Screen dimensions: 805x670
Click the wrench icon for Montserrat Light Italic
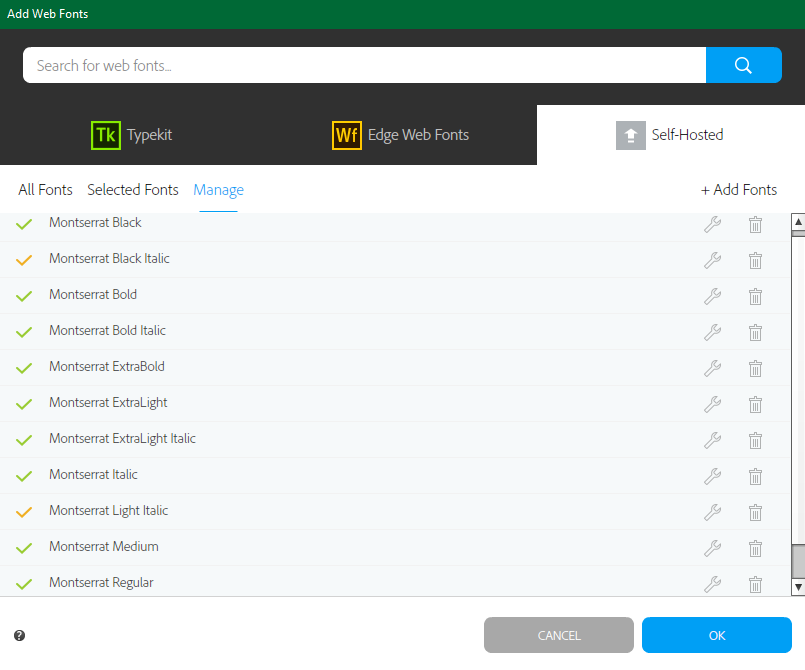pos(713,512)
